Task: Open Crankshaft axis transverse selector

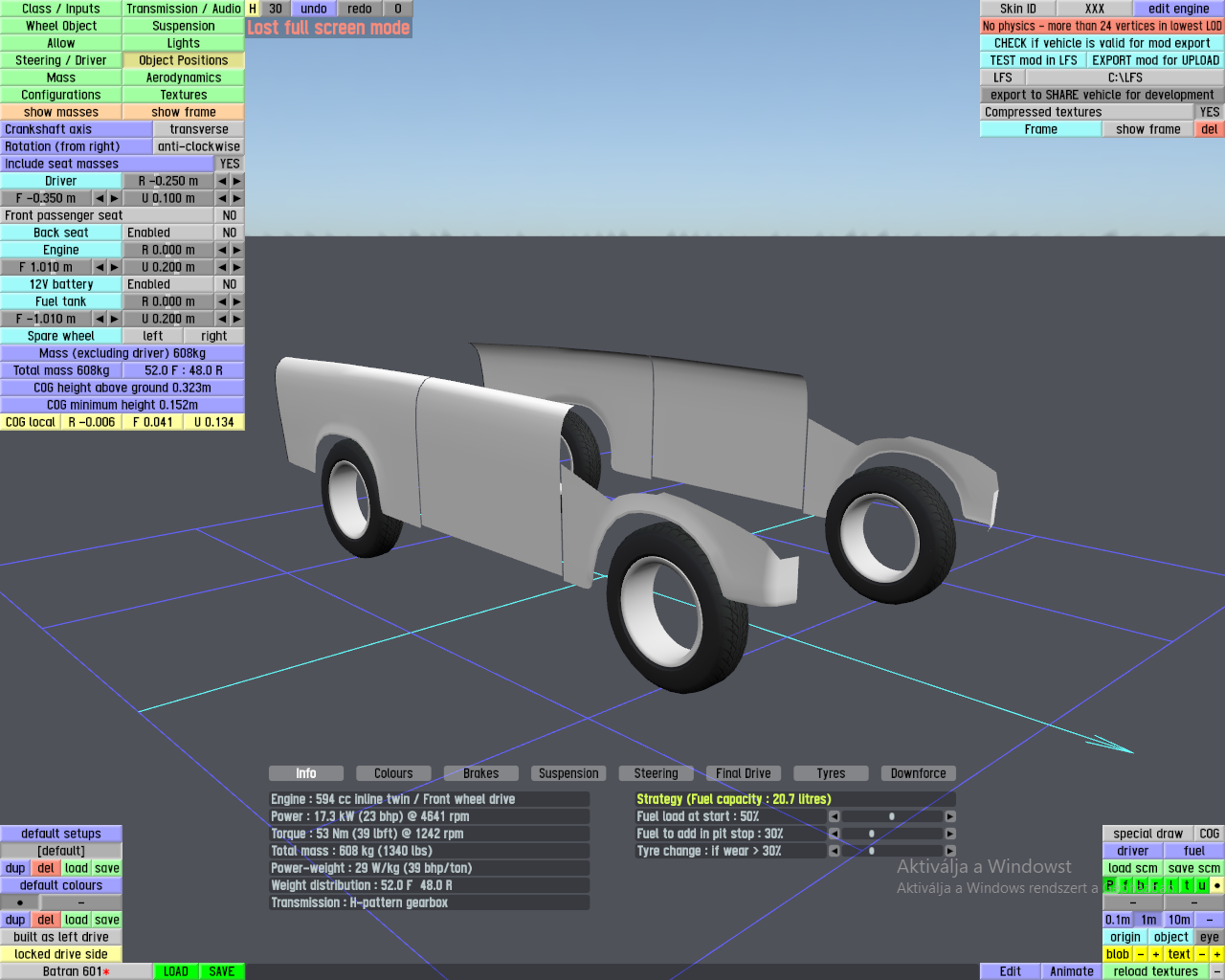Action: pyautogui.click(x=199, y=129)
